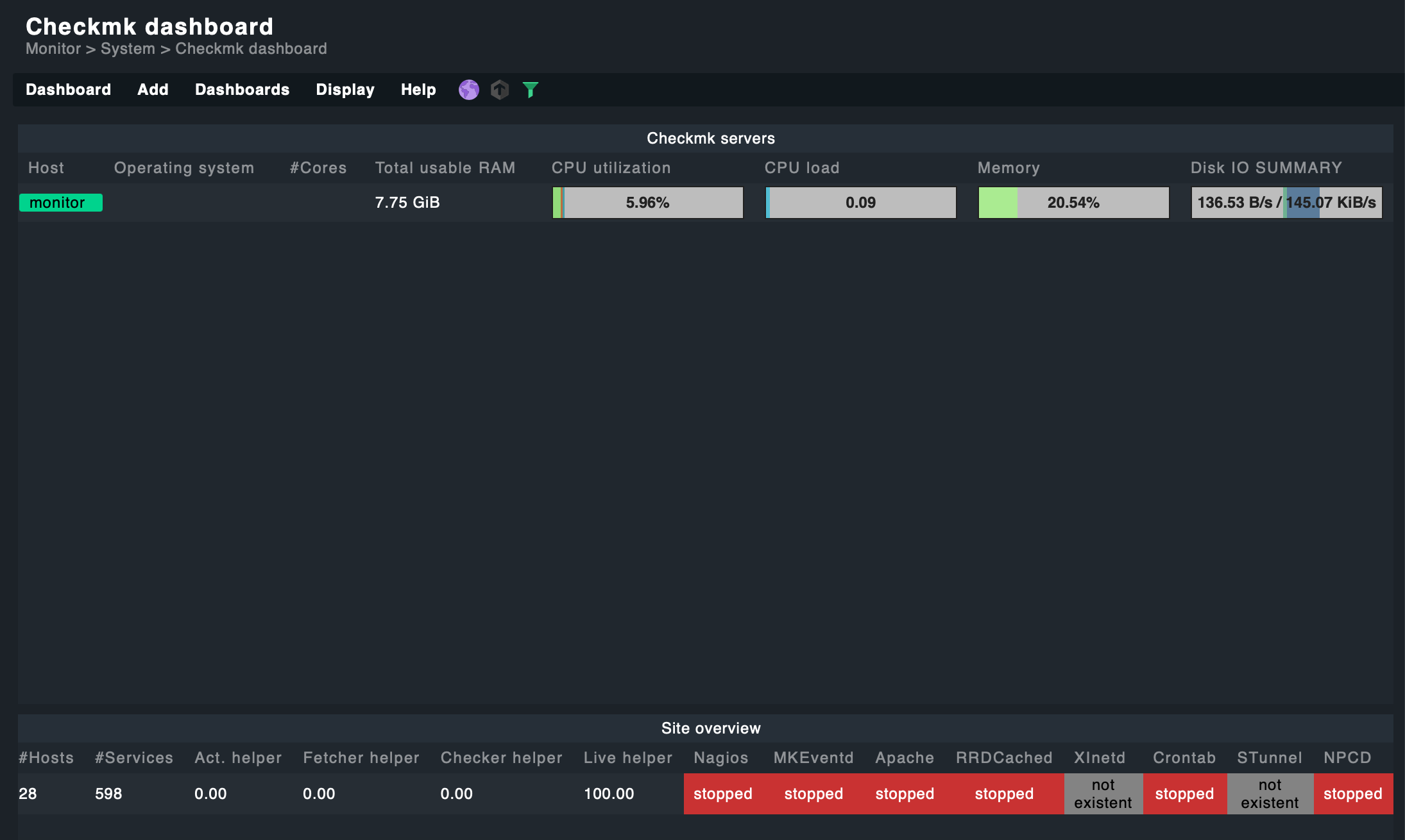The width and height of the screenshot is (1405, 840).
Task: Click the CPU load 0.09 bar
Action: (x=860, y=203)
